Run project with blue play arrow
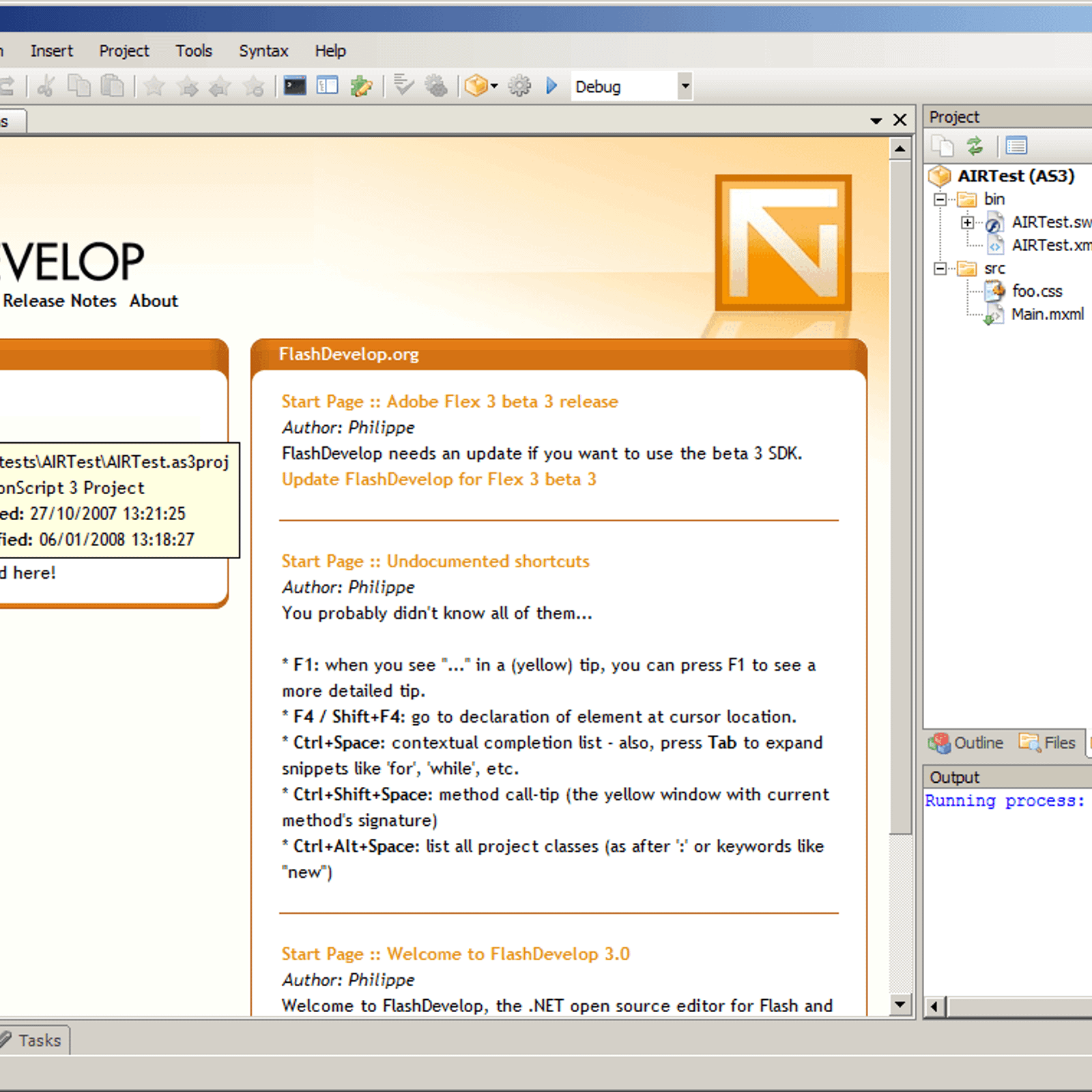The height and width of the screenshot is (1092, 1092). [551, 86]
